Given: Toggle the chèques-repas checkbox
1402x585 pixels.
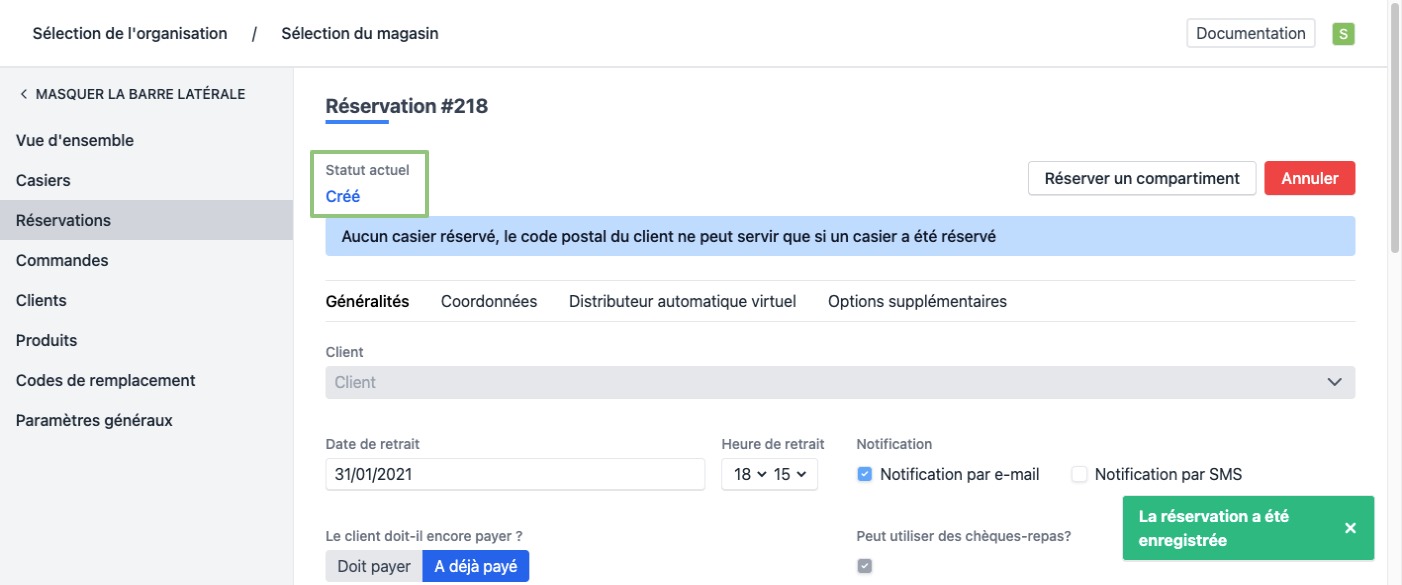Looking at the screenshot, I should pos(865,566).
